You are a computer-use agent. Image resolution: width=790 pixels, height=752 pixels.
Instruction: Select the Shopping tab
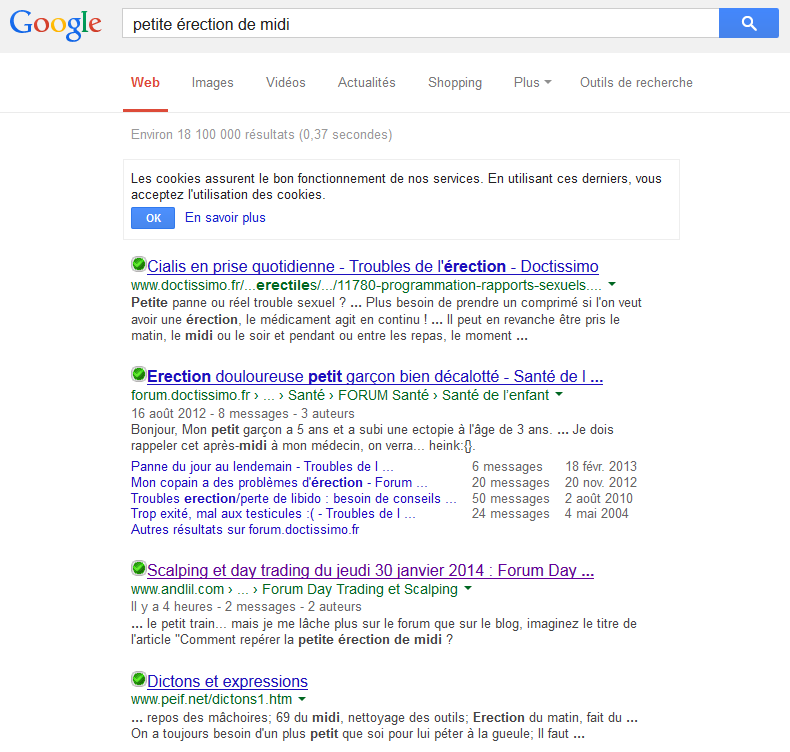click(x=455, y=83)
